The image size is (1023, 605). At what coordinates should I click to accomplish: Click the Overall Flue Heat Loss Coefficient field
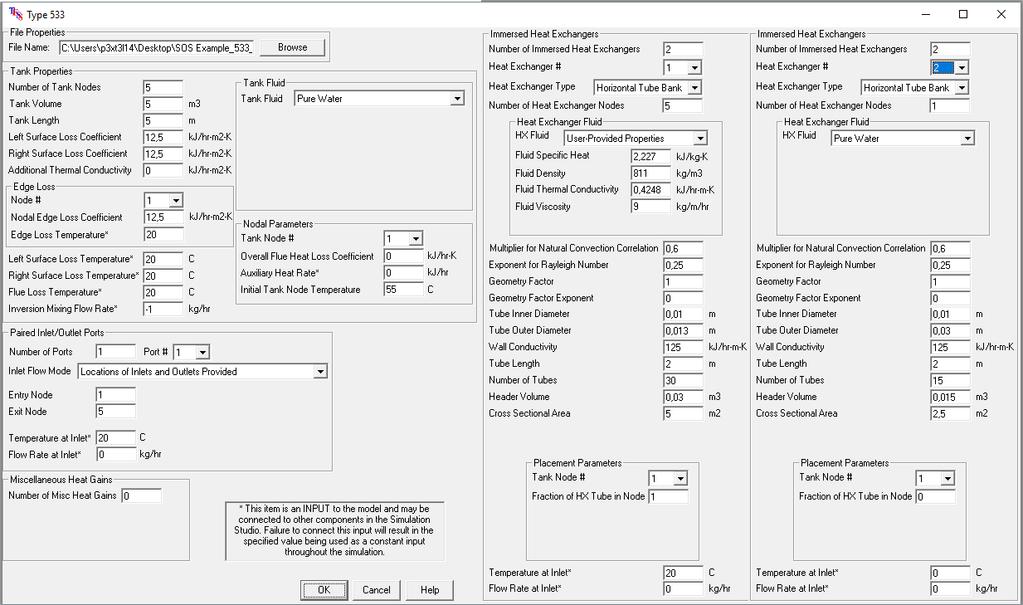coord(403,256)
